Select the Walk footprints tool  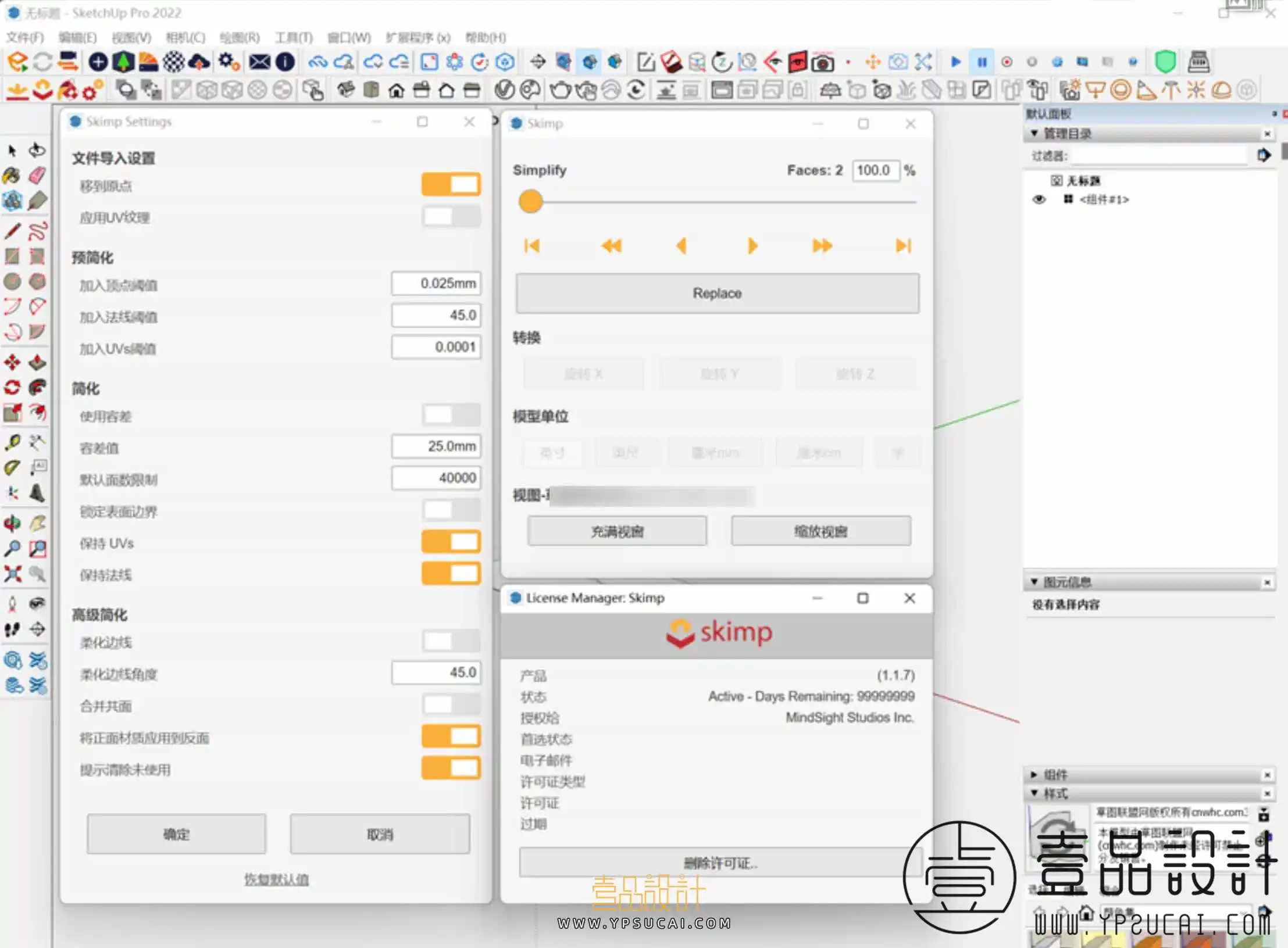(x=12, y=629)
